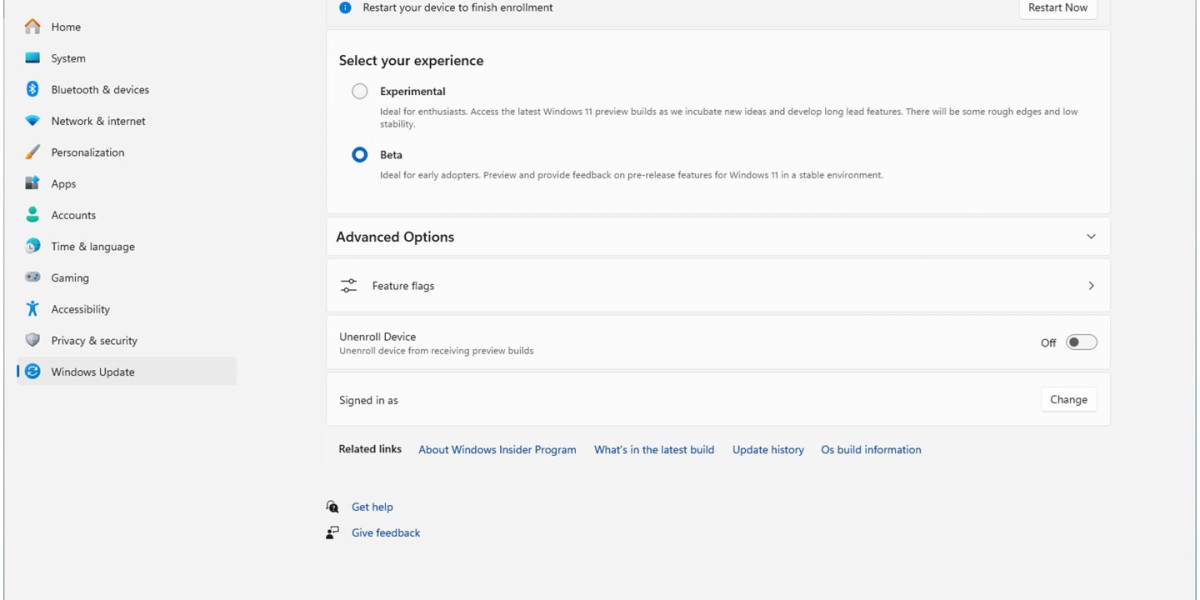Open the Os build information link
This screenshot has height=600, width=1200.
[871, 450]
